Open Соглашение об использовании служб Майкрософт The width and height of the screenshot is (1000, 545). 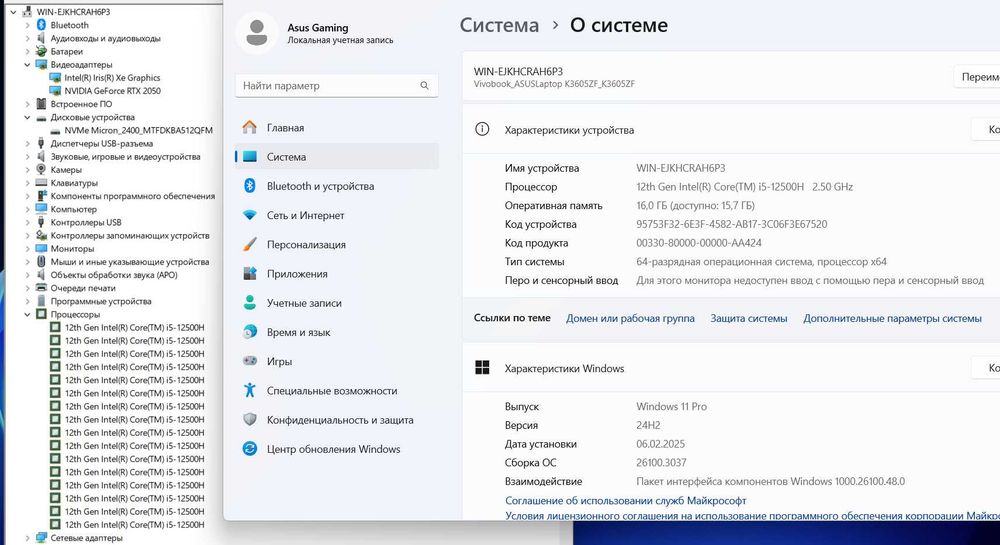(x=626, y=501)
